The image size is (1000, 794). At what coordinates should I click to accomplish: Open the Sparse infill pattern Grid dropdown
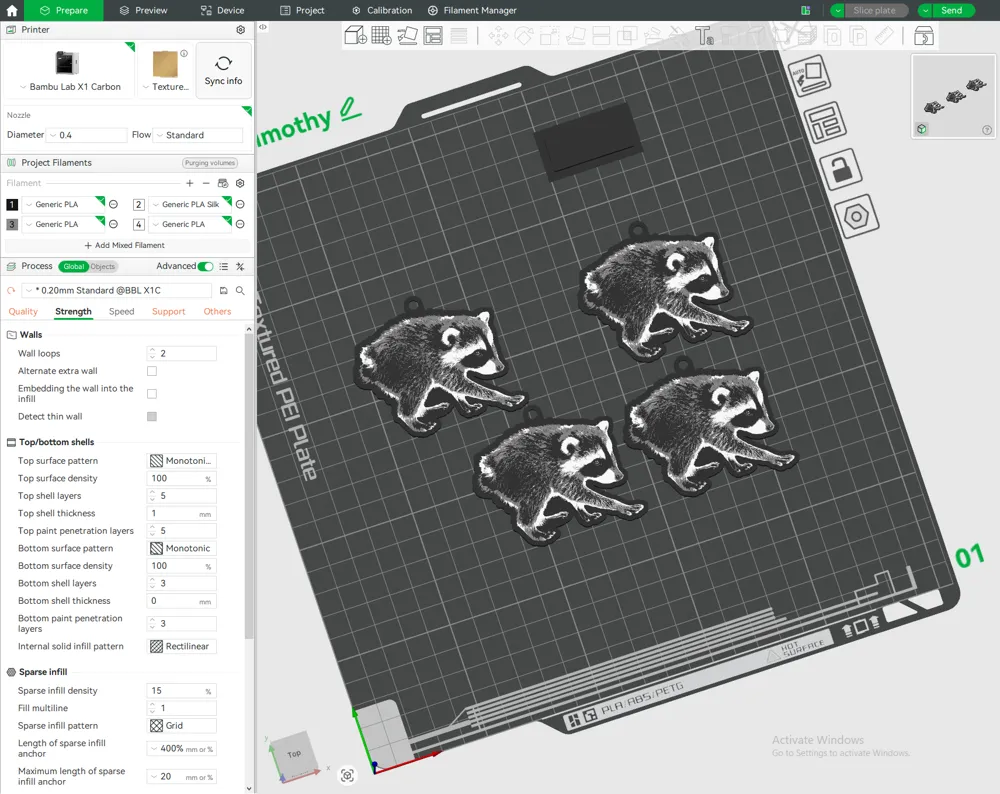[182, 726]
